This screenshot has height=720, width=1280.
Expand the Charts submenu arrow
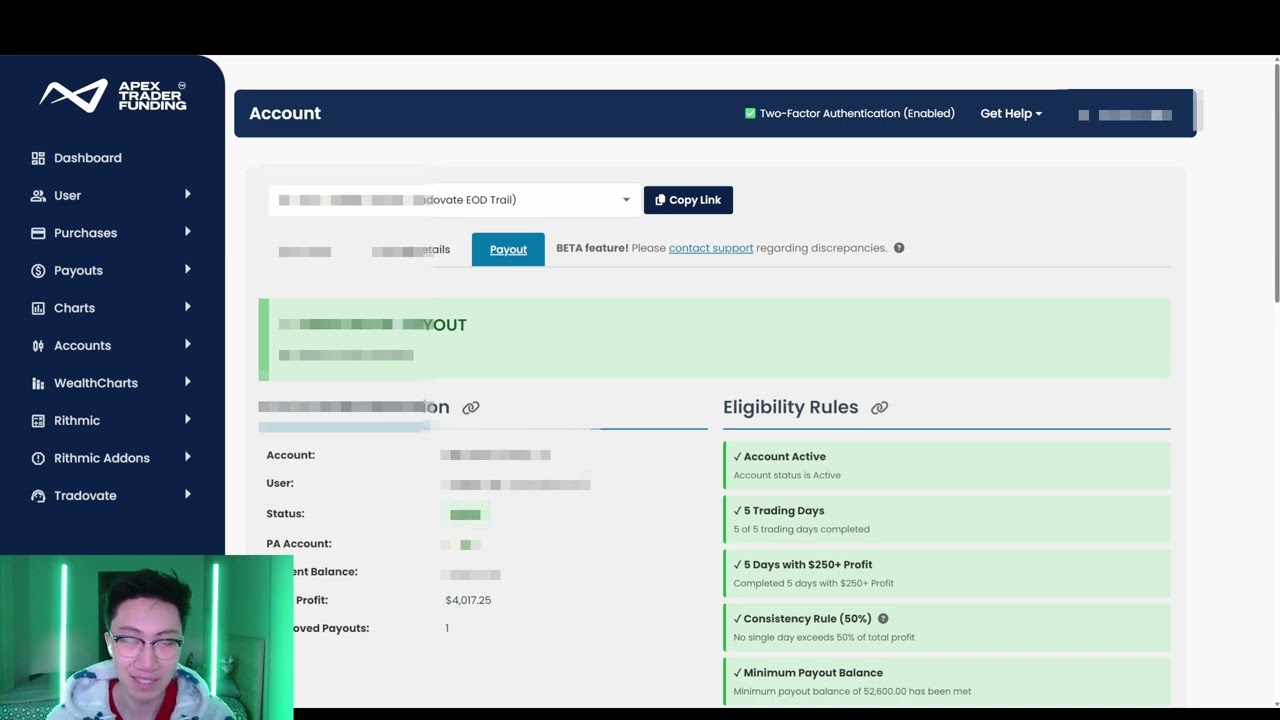187,307
